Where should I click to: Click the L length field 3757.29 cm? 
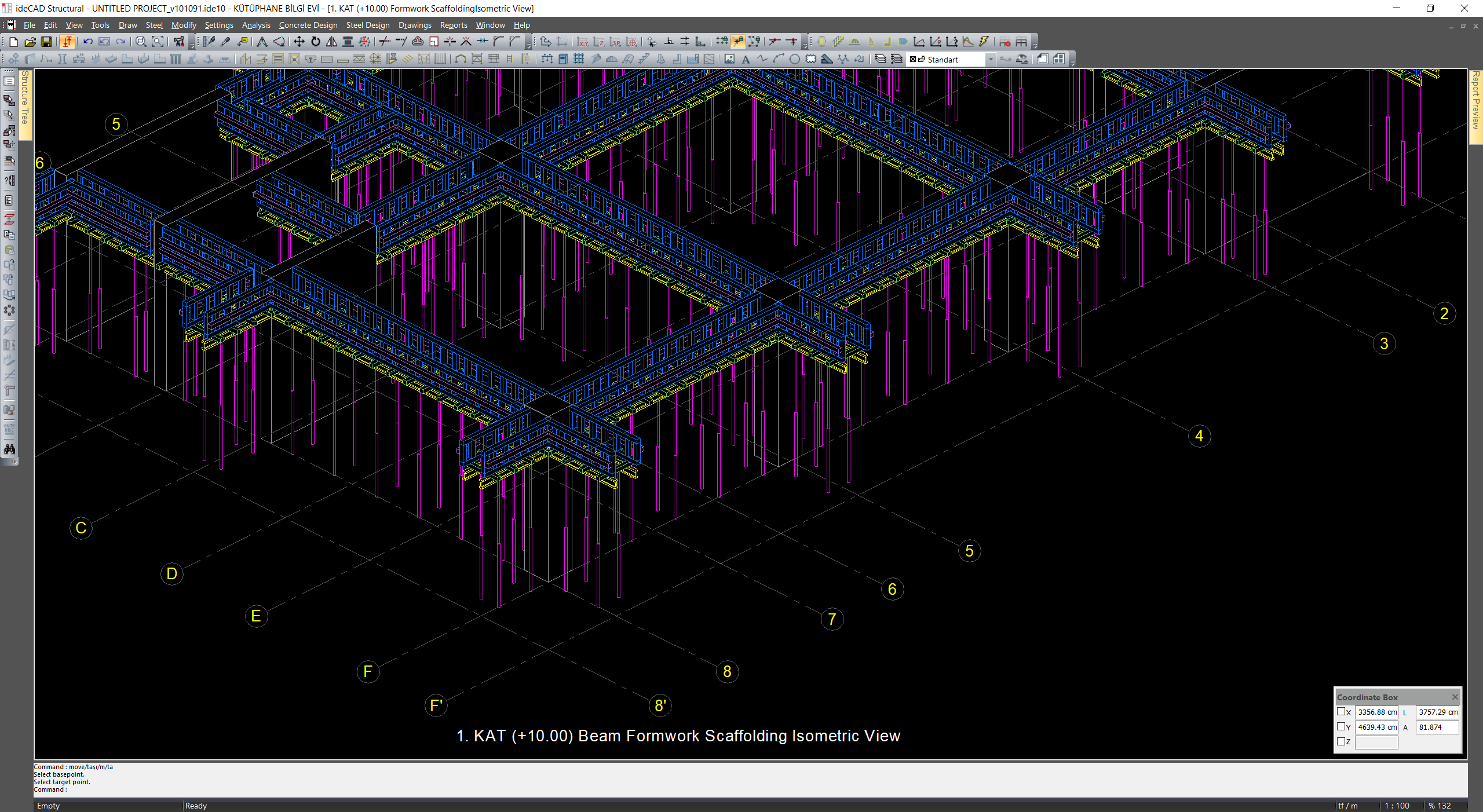pyautogui.click(x=1437, y=712)
